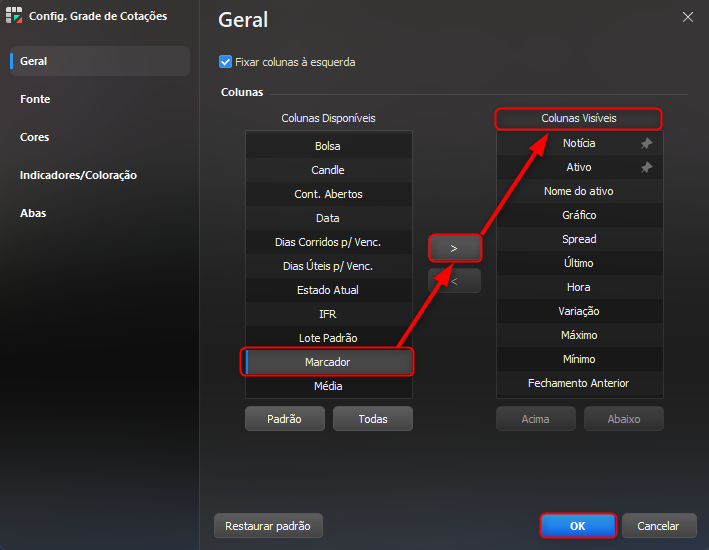Open the Fonte settings section
The image size is (709, 550).
pyautogui.click(x=100, y=99)
